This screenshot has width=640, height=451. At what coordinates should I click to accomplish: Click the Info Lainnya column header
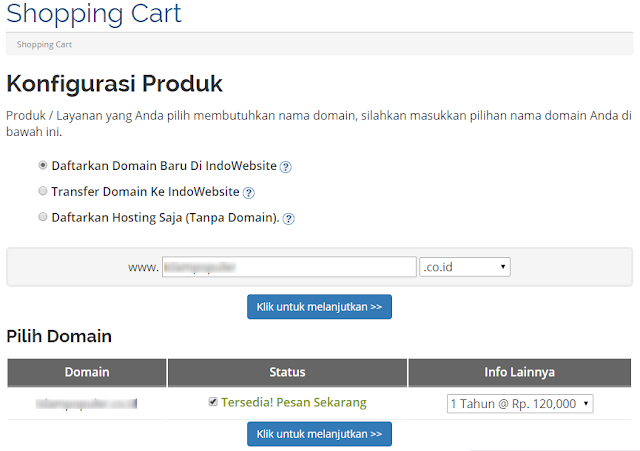point(520,372)
